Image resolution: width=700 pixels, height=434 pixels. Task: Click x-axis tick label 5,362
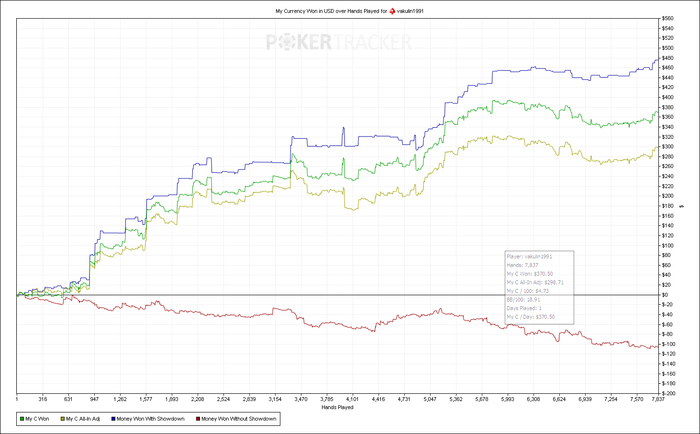pyautogui.click(x=456, y=399)
